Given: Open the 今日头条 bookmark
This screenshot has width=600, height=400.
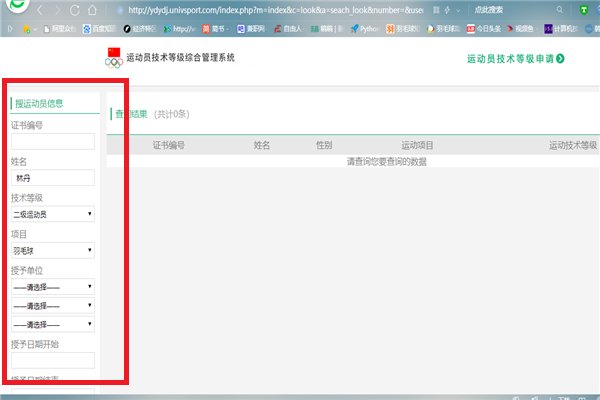Looking at the screenshot, I should click(x=484, y=29).
